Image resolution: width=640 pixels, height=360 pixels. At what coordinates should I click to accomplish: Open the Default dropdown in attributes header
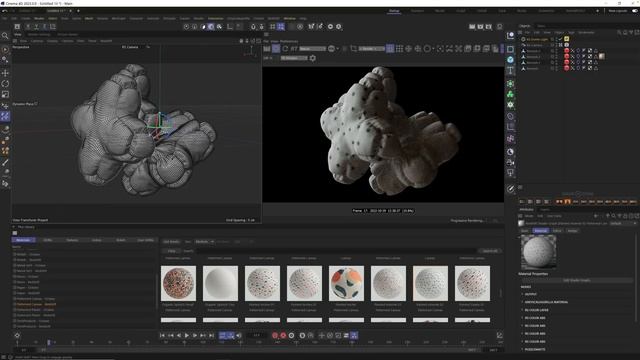click(x=623, y=223)
